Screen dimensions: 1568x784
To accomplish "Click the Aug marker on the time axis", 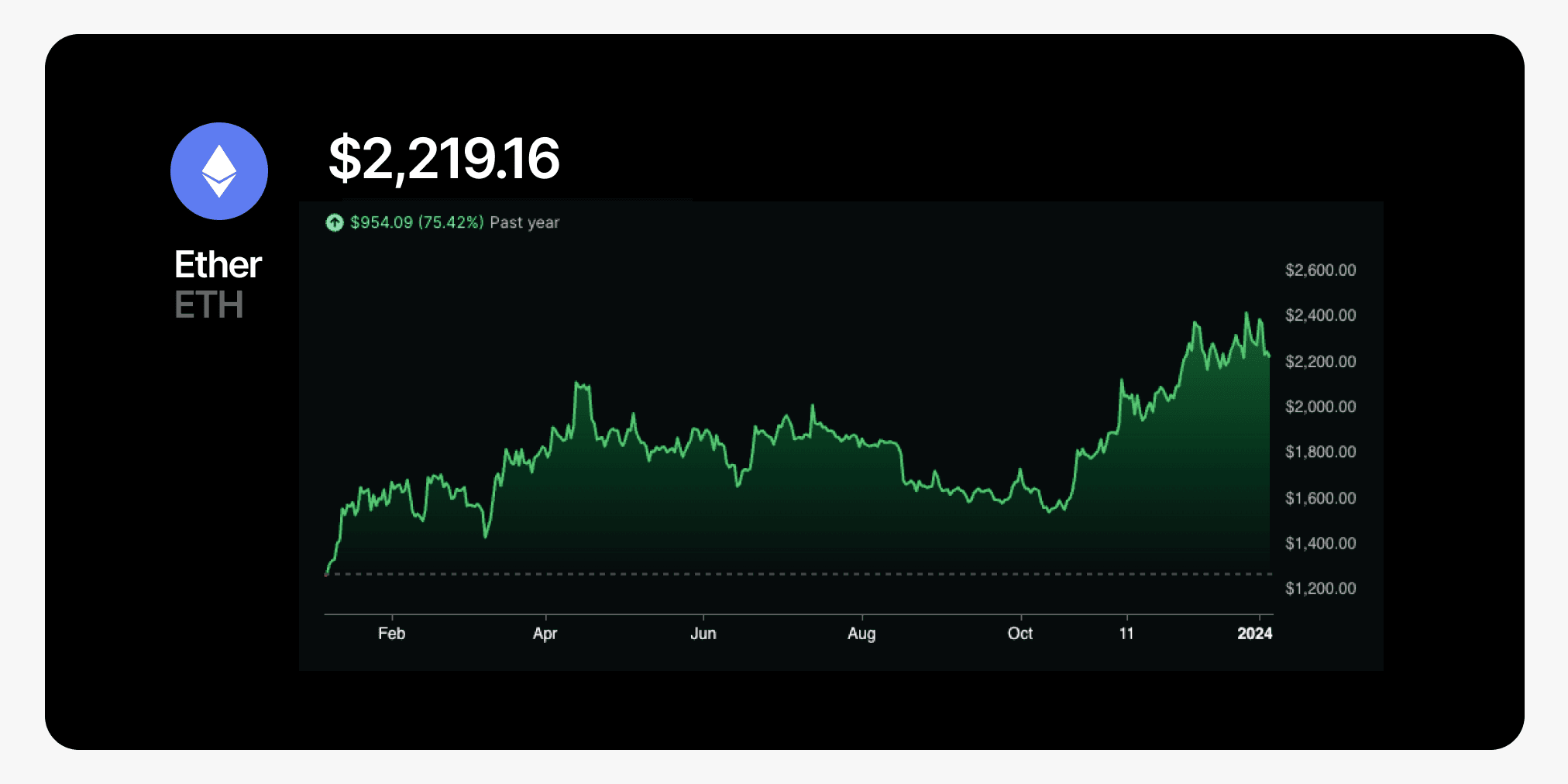I will (861, 634).
